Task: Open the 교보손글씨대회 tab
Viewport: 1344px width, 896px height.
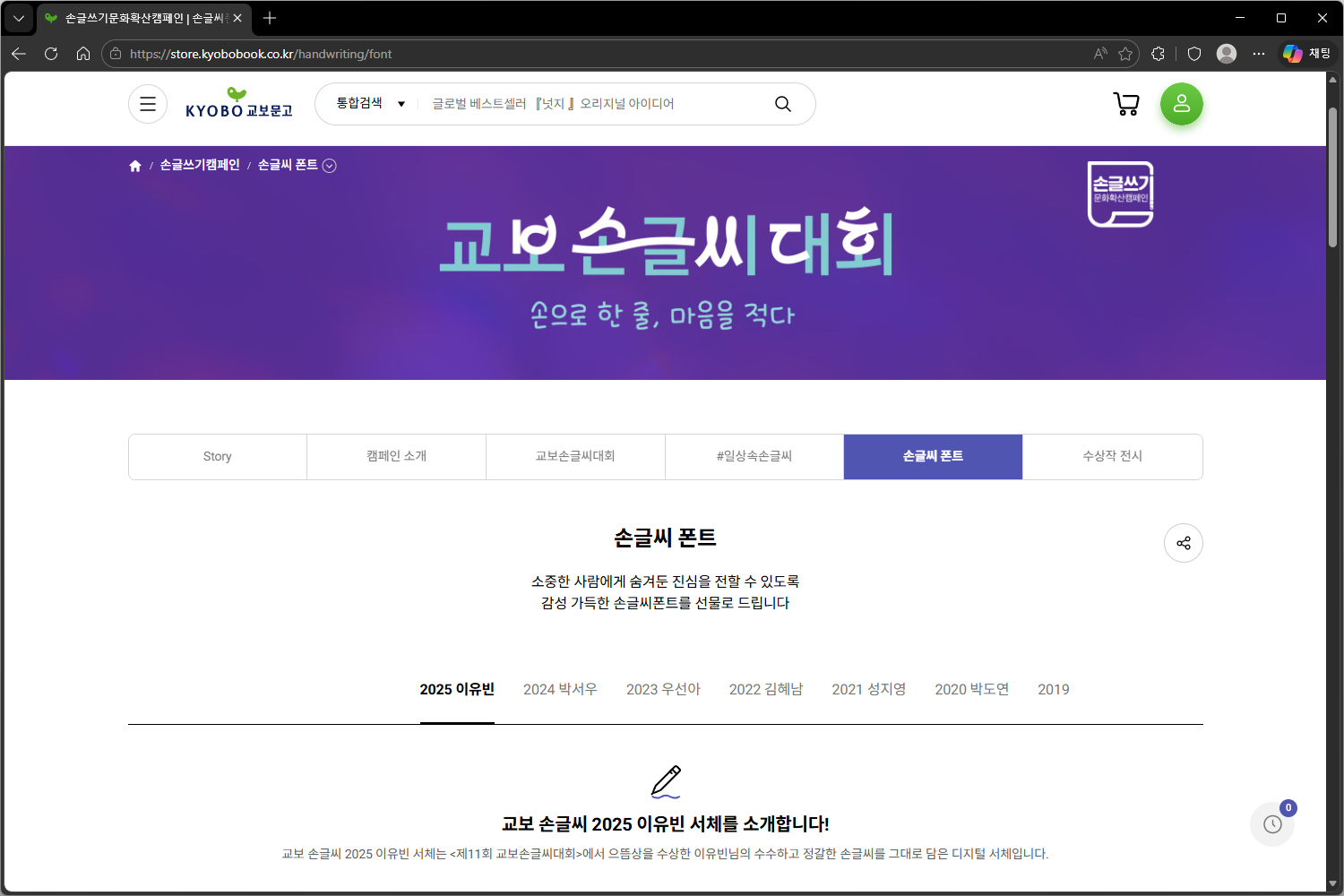Action: 575,457
